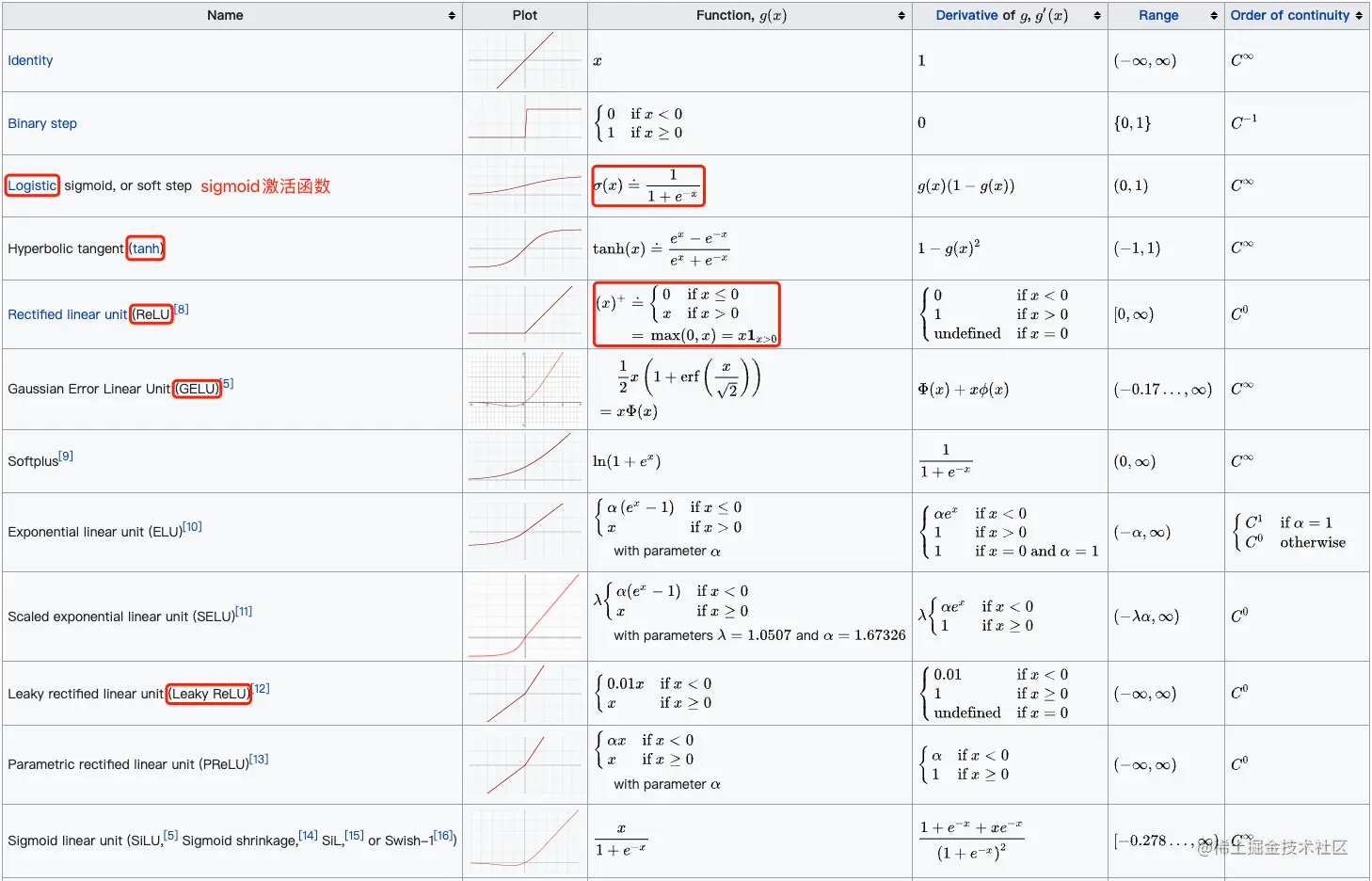Open citation [9] beside Softplus

66,456
